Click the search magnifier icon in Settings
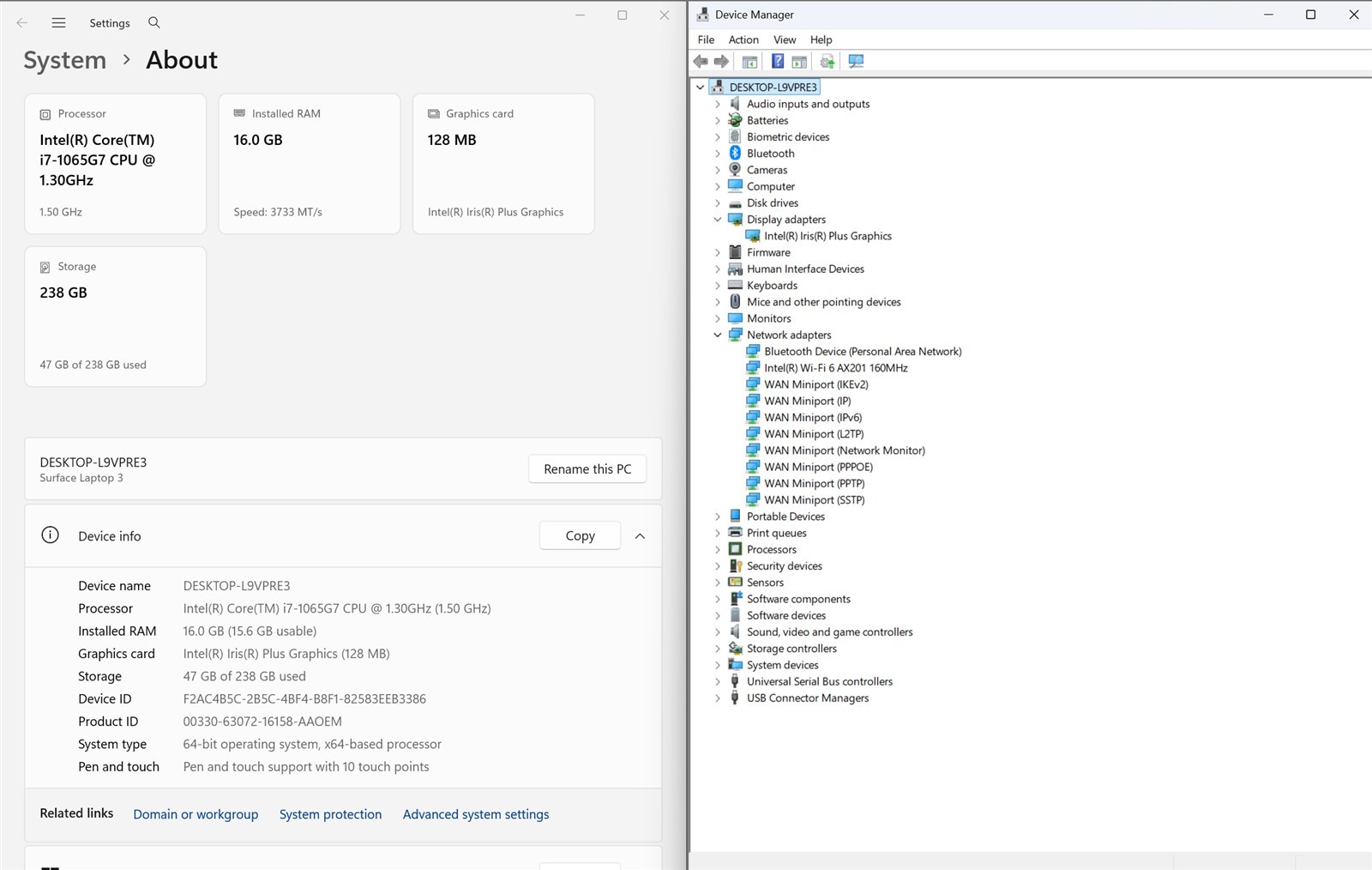The width and height of the screenshot is (1372, 870). (x=154, y=23)
